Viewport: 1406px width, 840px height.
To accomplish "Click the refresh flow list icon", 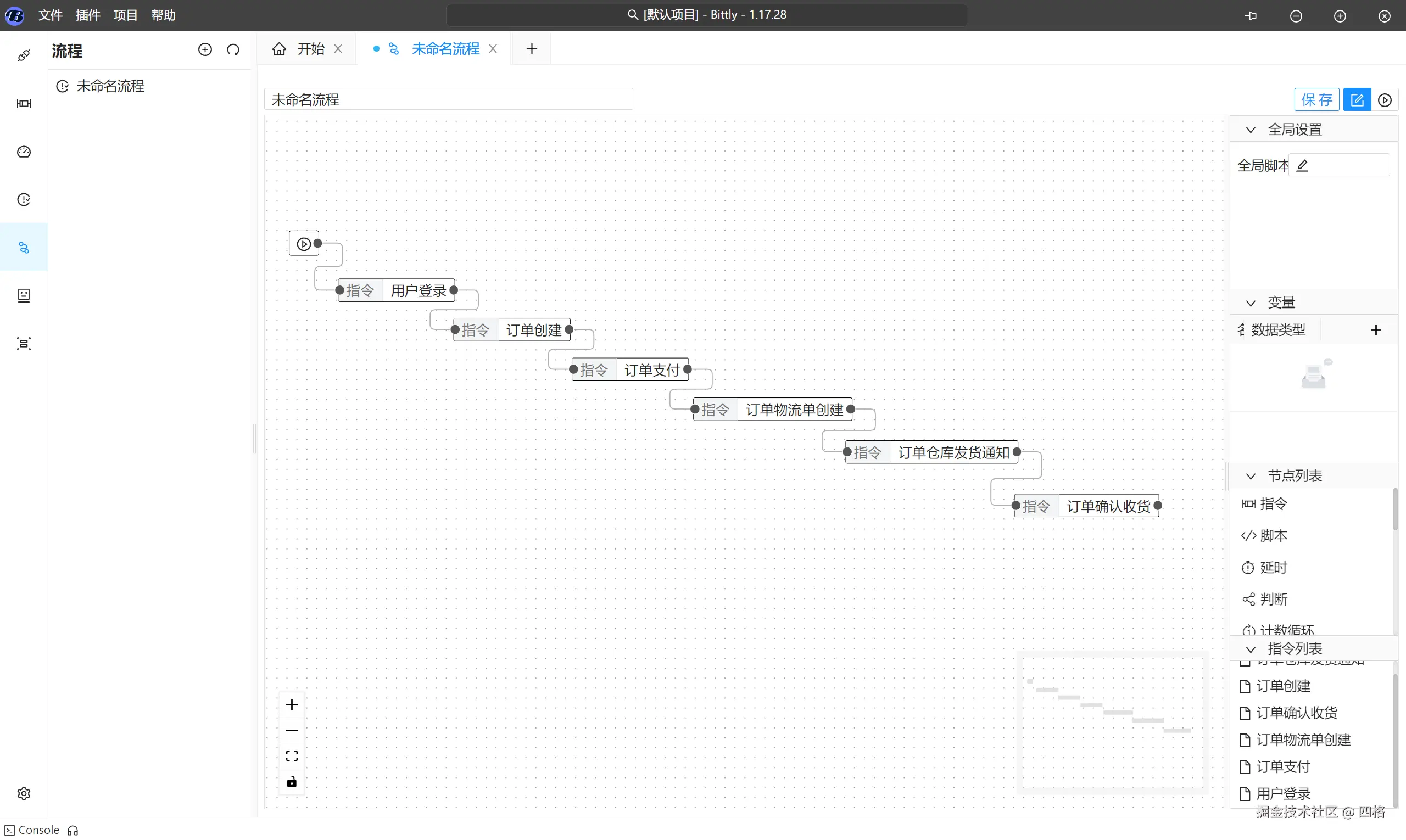I will pos(233,50).
